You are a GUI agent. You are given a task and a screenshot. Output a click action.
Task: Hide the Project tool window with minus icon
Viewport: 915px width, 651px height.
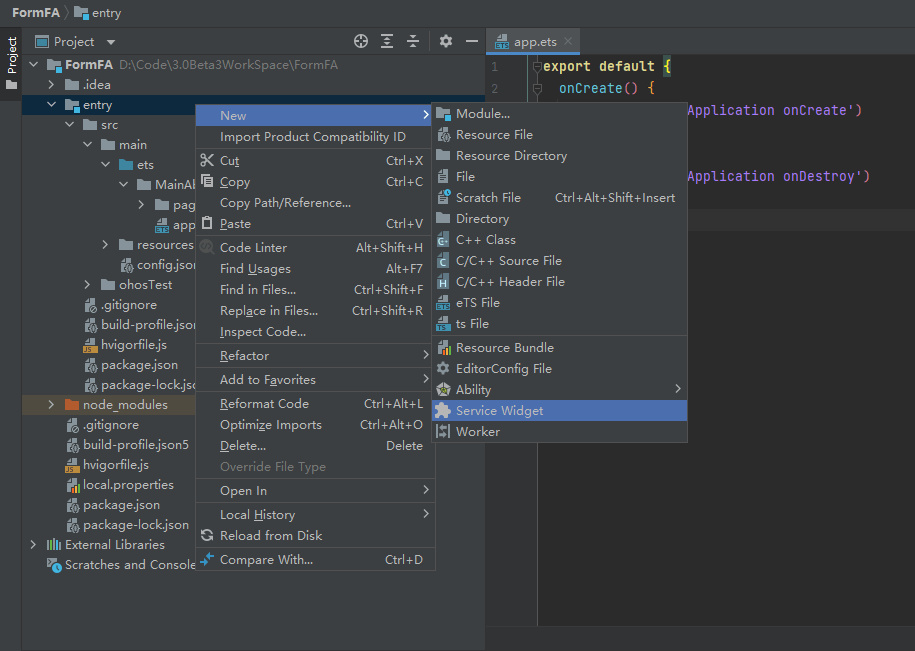(472, 41)
